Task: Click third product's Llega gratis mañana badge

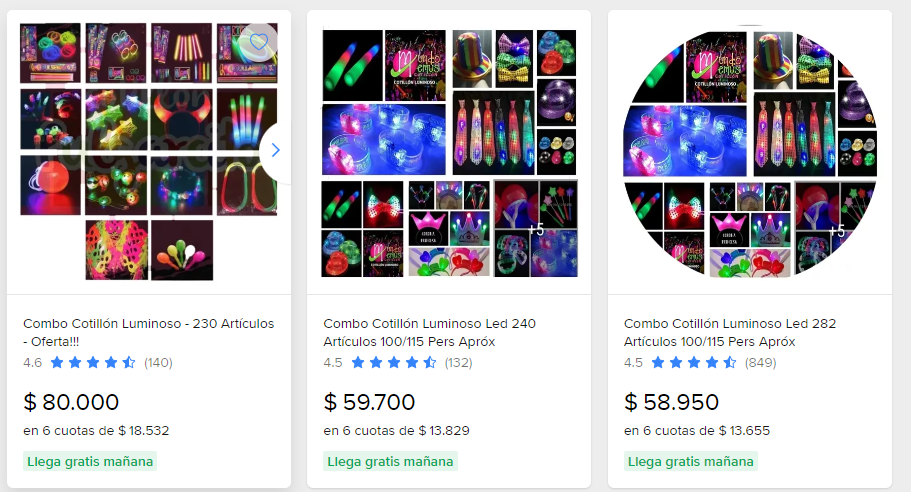Action: [x=691, y=462]
